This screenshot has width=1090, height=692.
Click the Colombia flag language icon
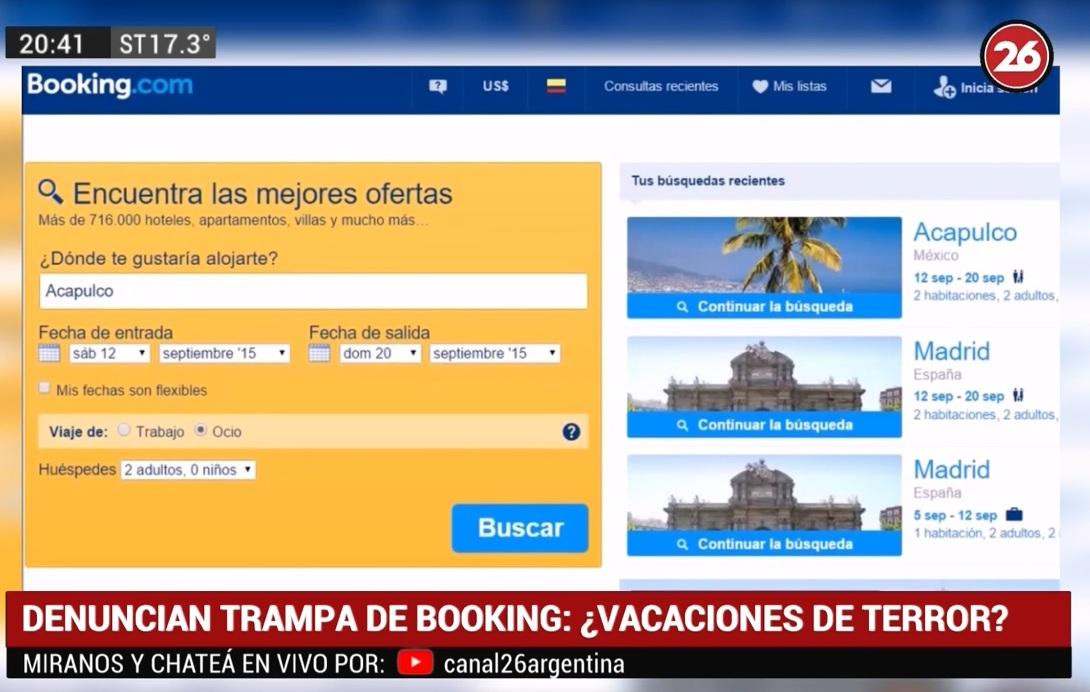[x=556, y=86]
